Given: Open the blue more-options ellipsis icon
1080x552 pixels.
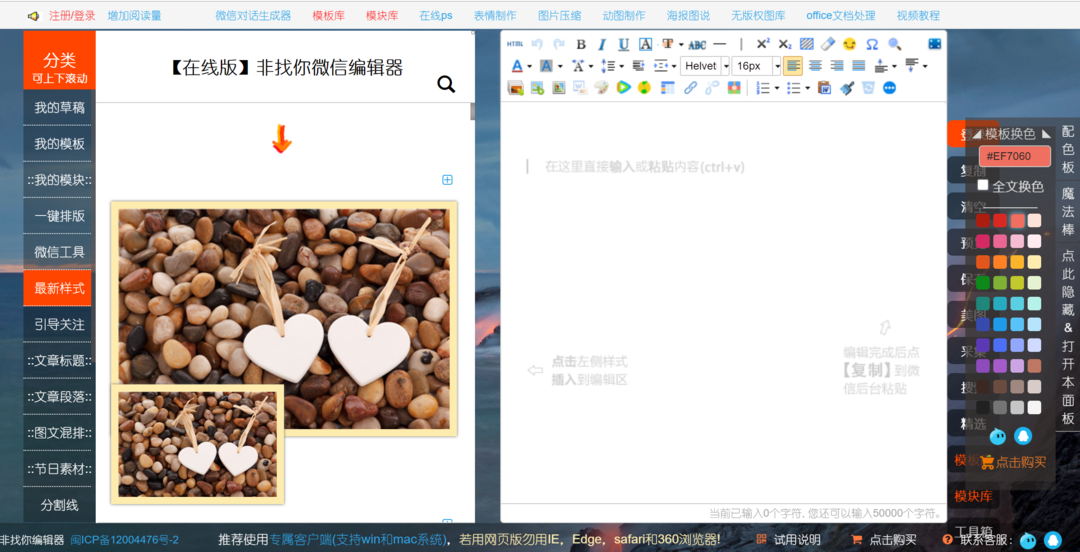Looking at the screenshot, I should (889, 88).
